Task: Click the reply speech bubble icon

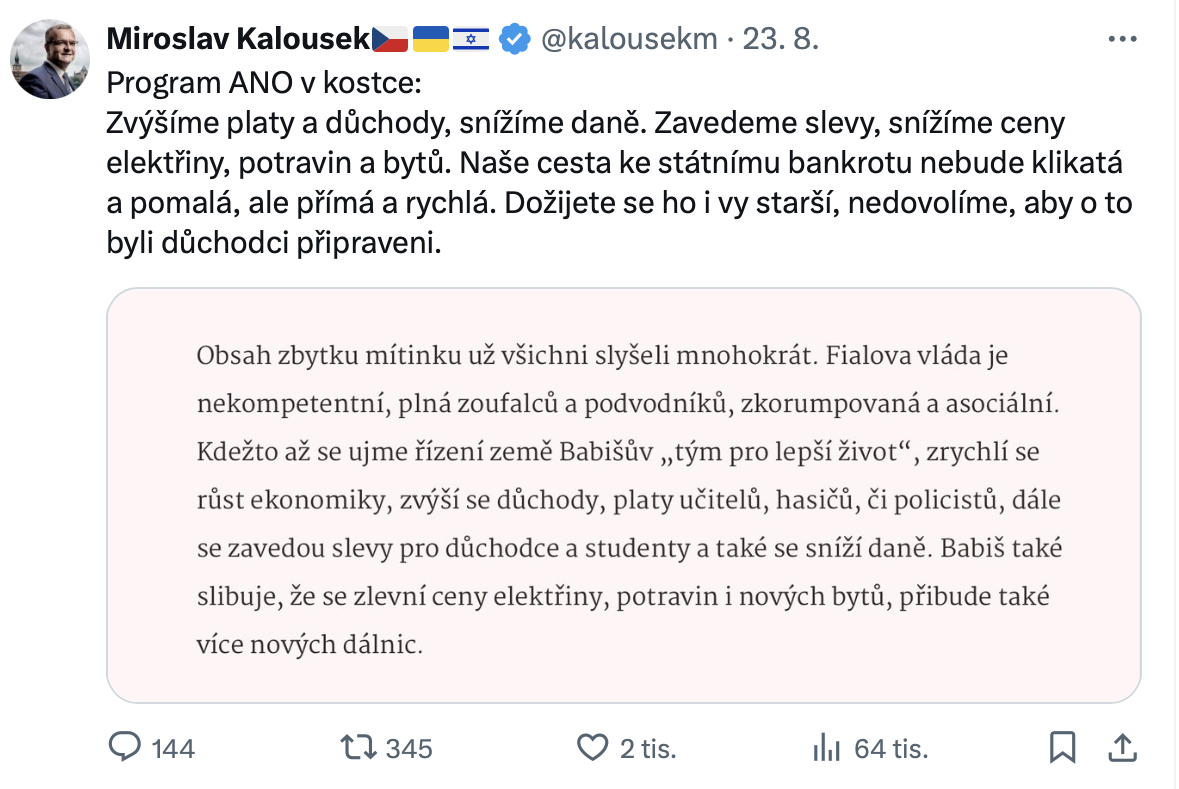Action: pos(125,748)
